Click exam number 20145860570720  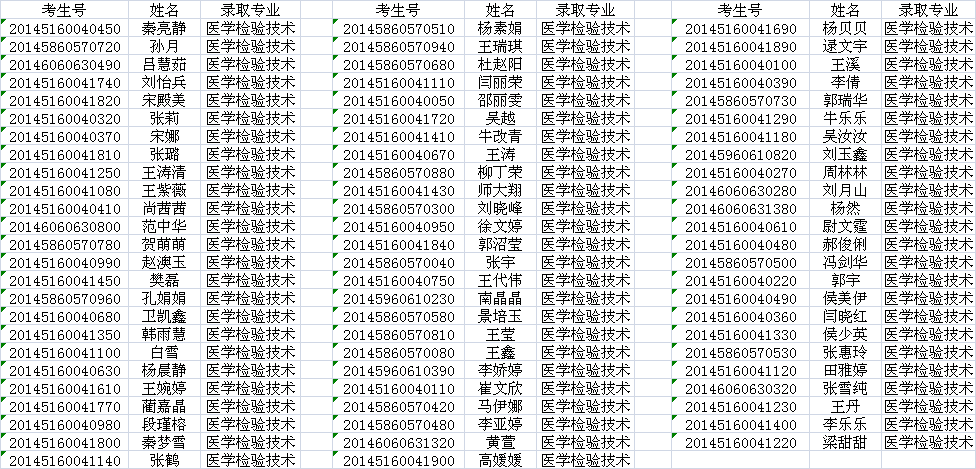pos(65,47)
